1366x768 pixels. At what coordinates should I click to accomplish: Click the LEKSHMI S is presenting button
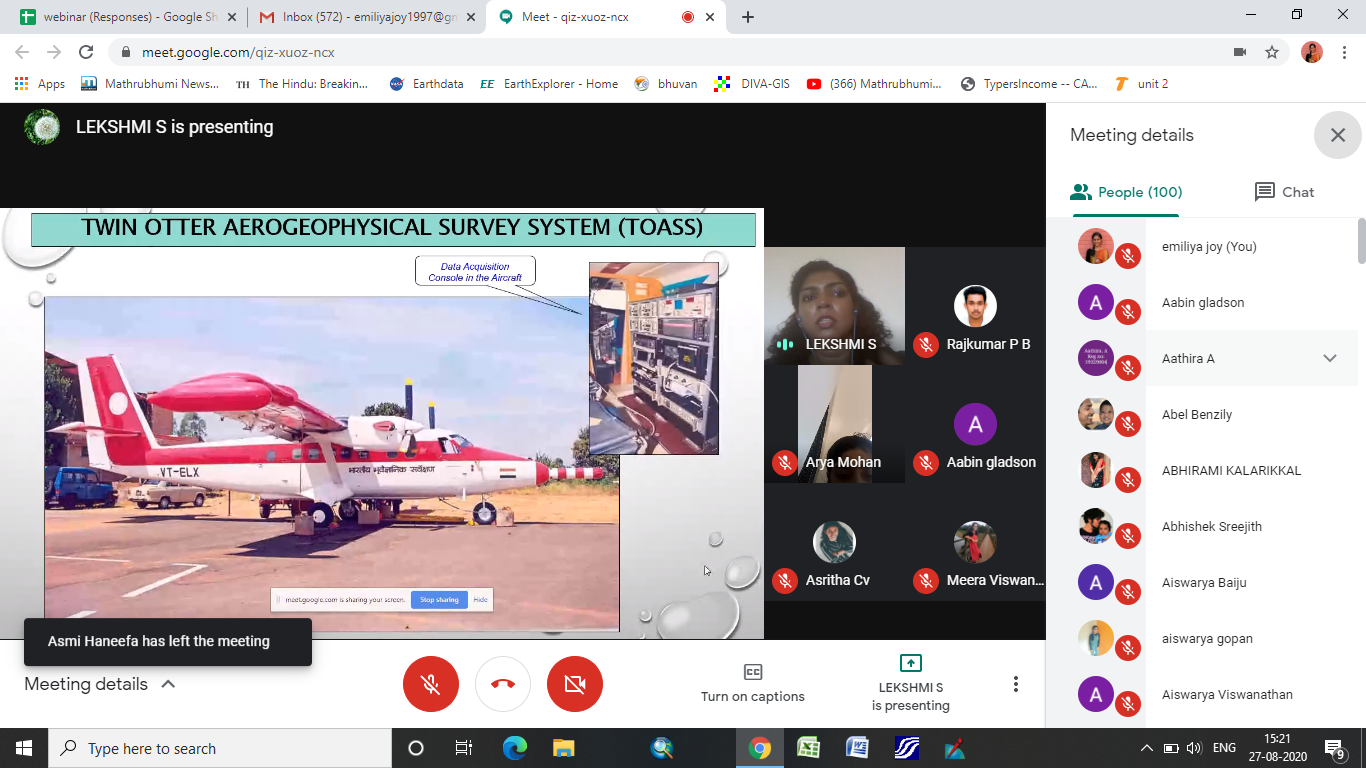(910, 684)
